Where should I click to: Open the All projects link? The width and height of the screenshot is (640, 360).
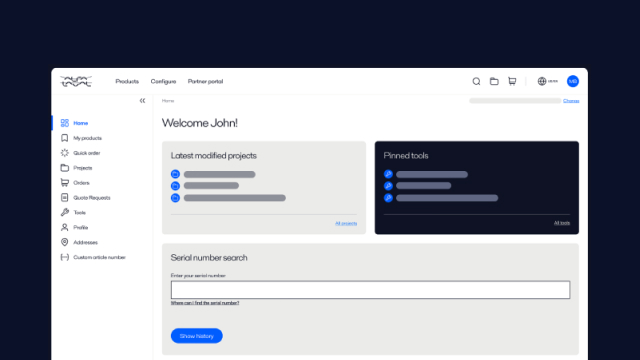pyautogui.click(x=346, y=223)
